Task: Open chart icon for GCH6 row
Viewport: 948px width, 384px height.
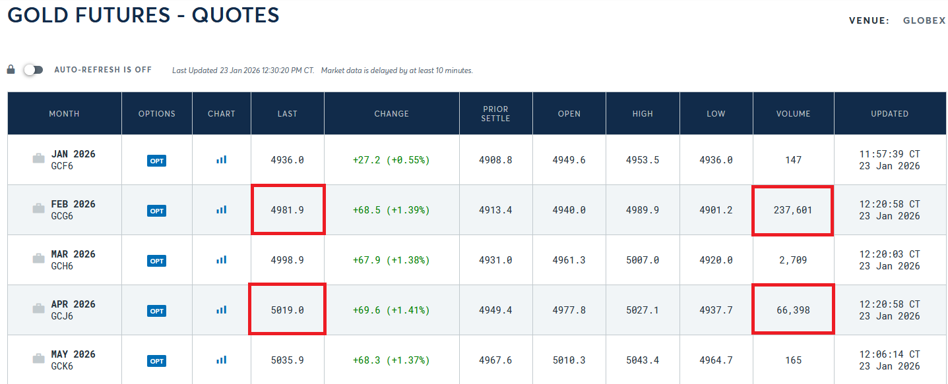Action: [x=221, y=260]
